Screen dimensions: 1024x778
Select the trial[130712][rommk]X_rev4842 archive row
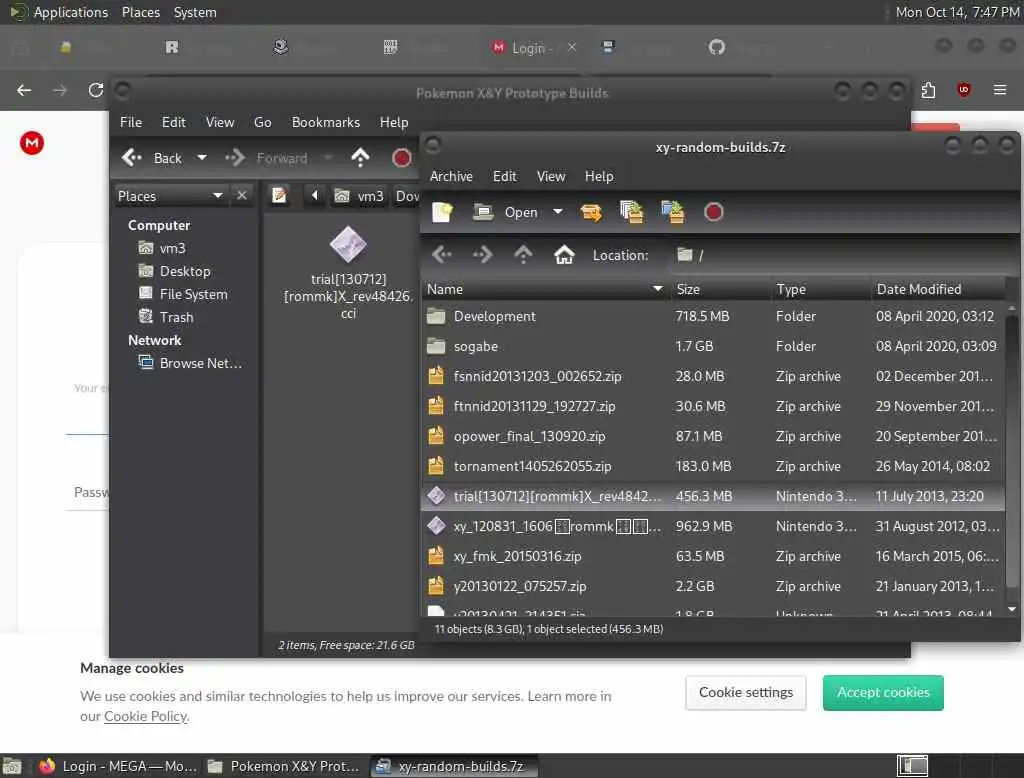(713, 496)
